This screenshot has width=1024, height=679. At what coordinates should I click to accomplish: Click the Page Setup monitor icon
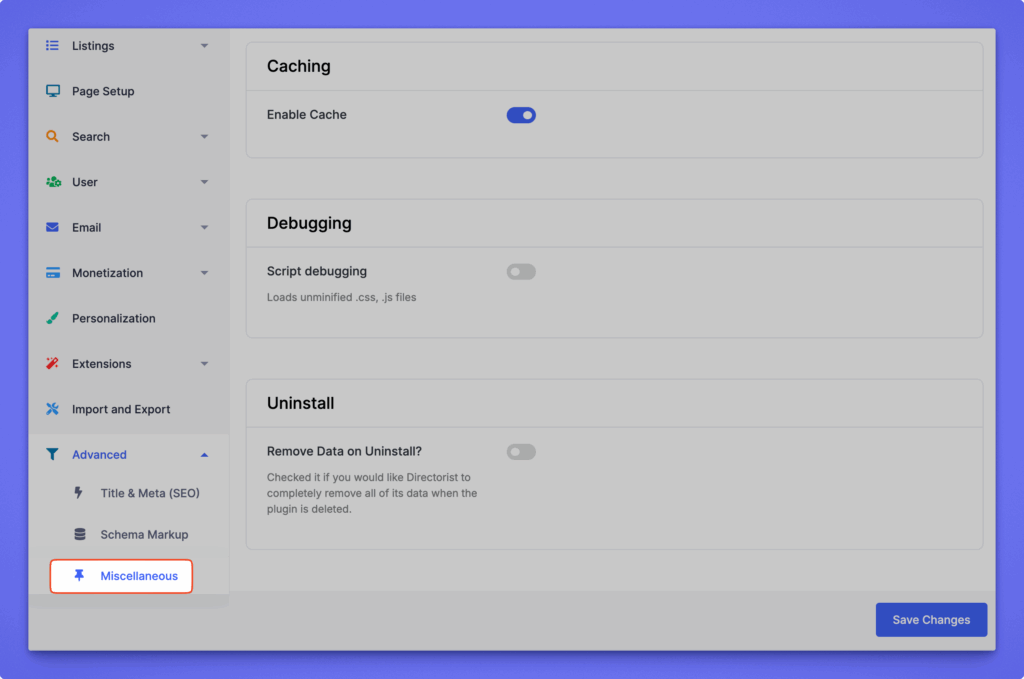click(53, 91)
